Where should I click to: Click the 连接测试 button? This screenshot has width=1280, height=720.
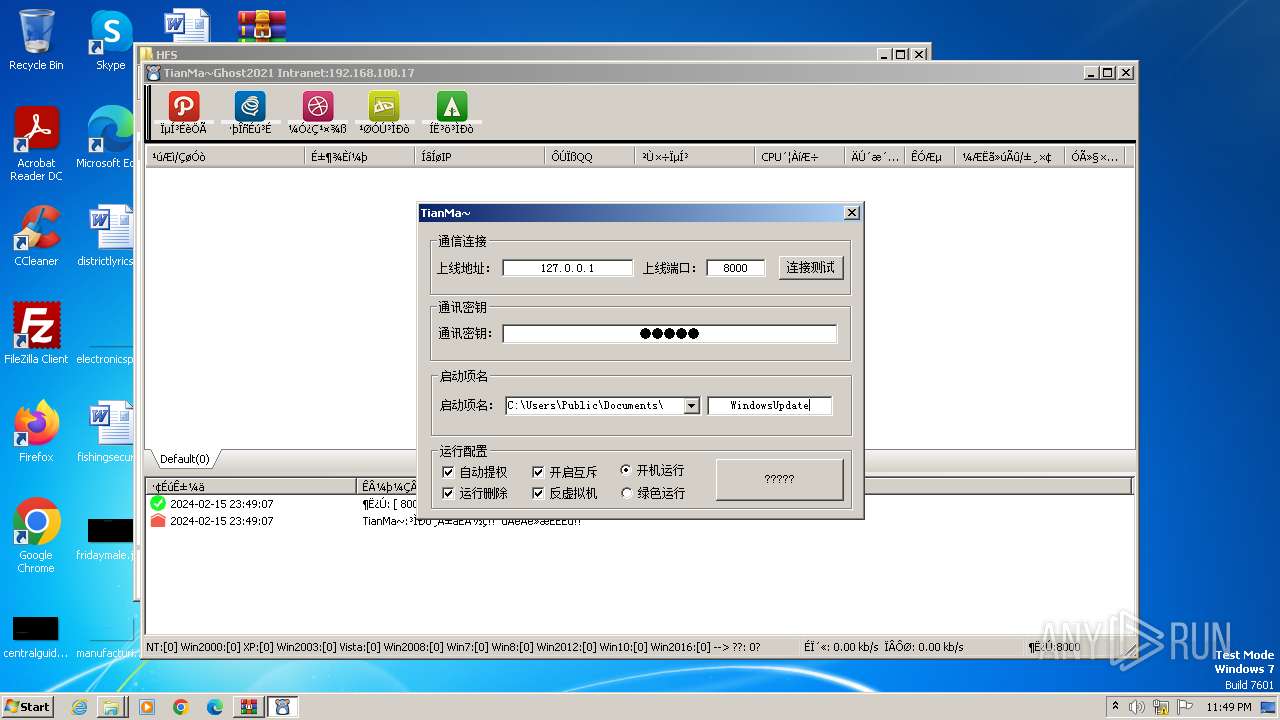pos(811,268)
